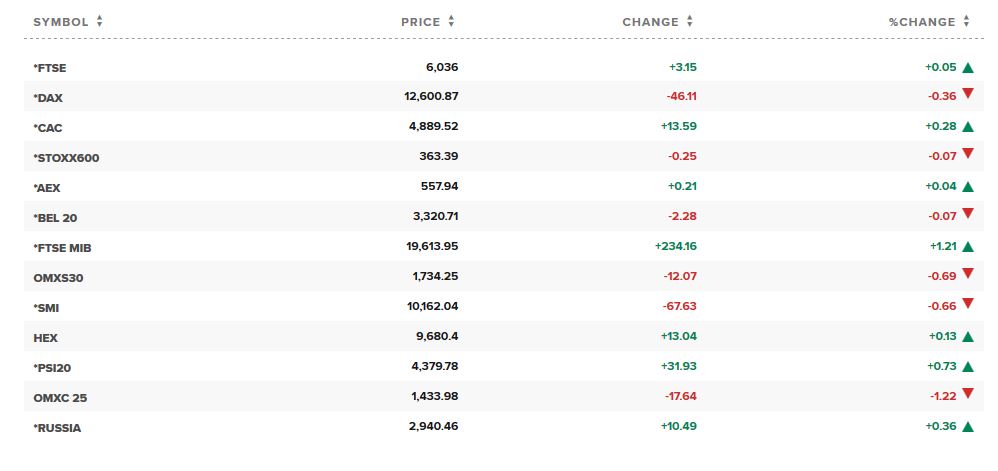Select the BEL 20 price 3,320.71
This screenshot has height=471, width=998.
[x=435, y=216]
